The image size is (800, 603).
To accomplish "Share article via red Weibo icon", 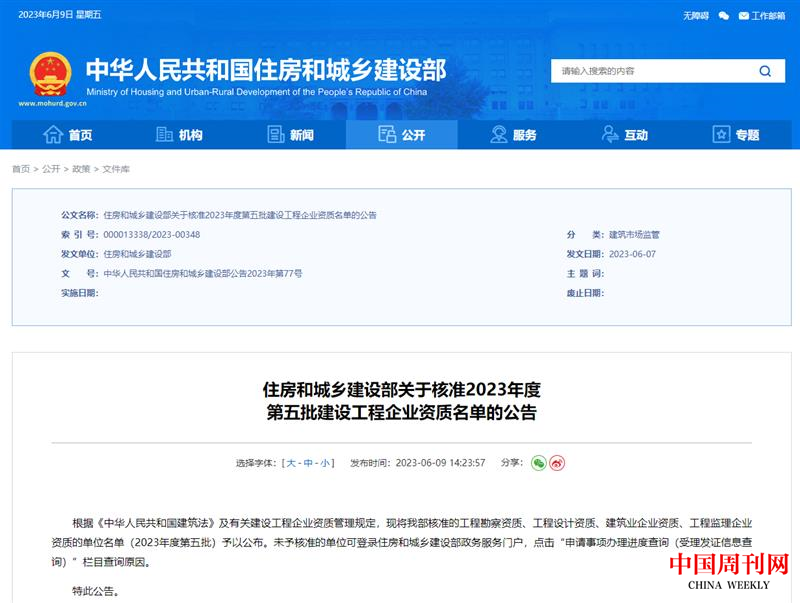I will [558, 463].
